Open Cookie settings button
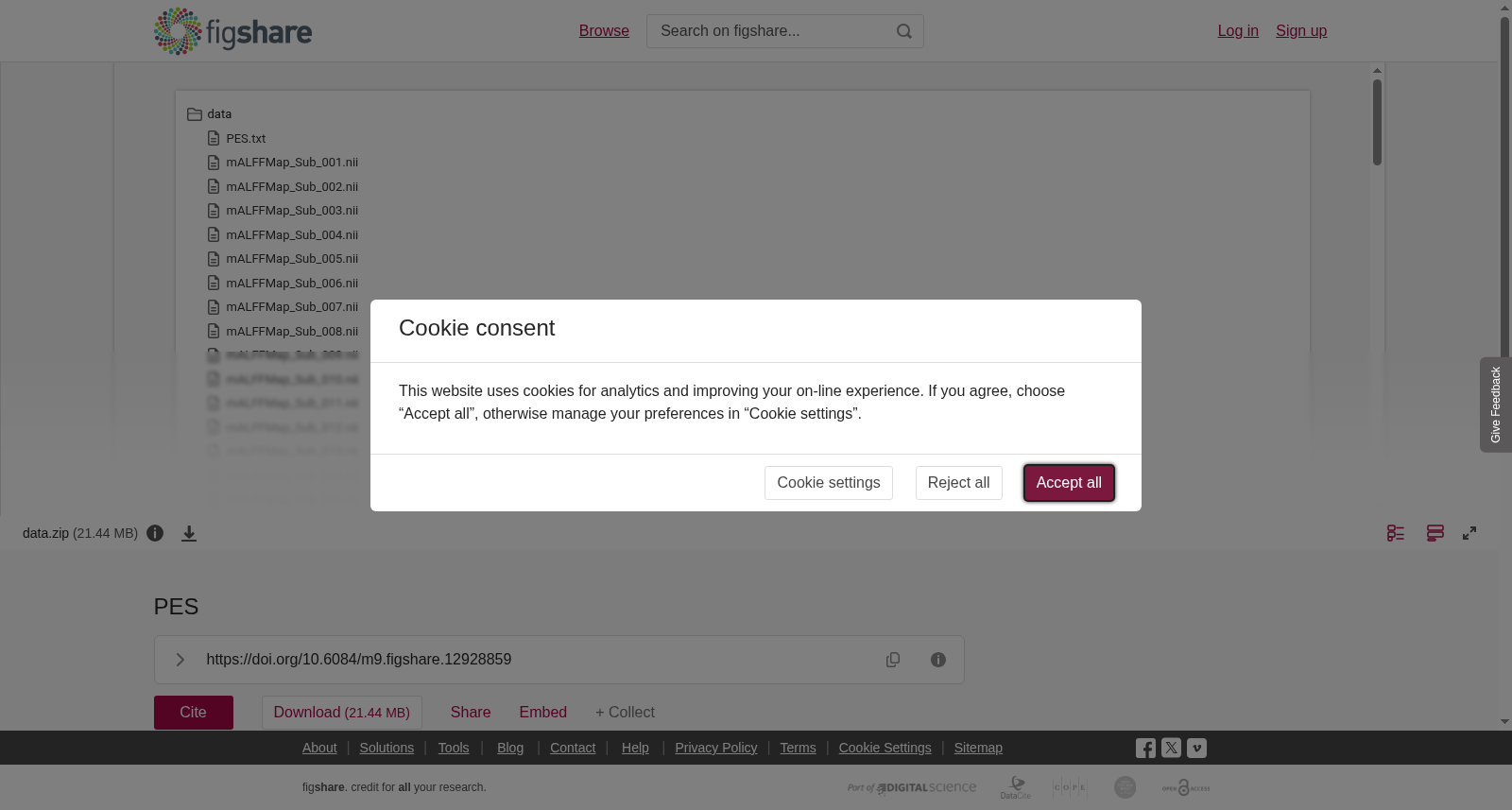 coord(829,483)
